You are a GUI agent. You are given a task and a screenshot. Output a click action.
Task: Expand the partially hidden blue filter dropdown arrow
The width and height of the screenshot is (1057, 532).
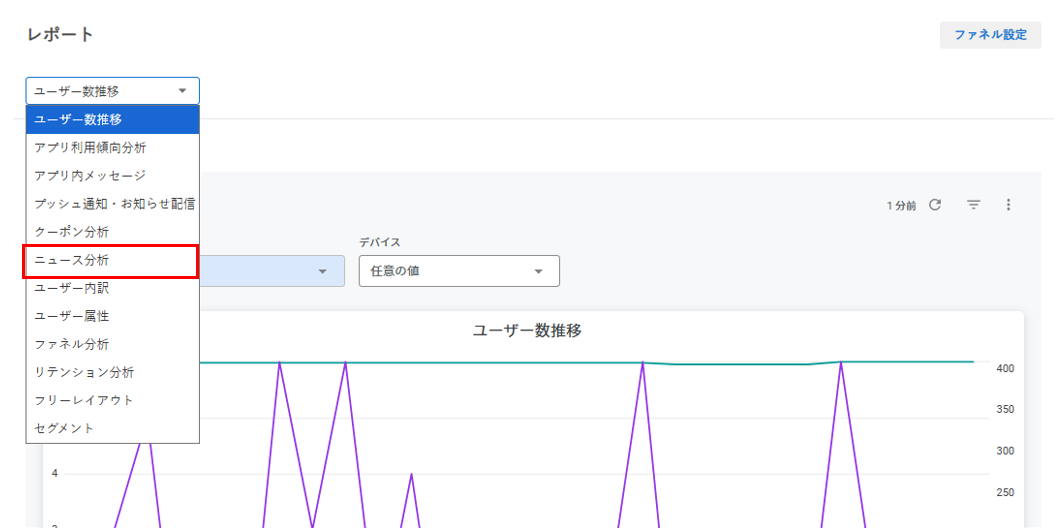(322, 271)
